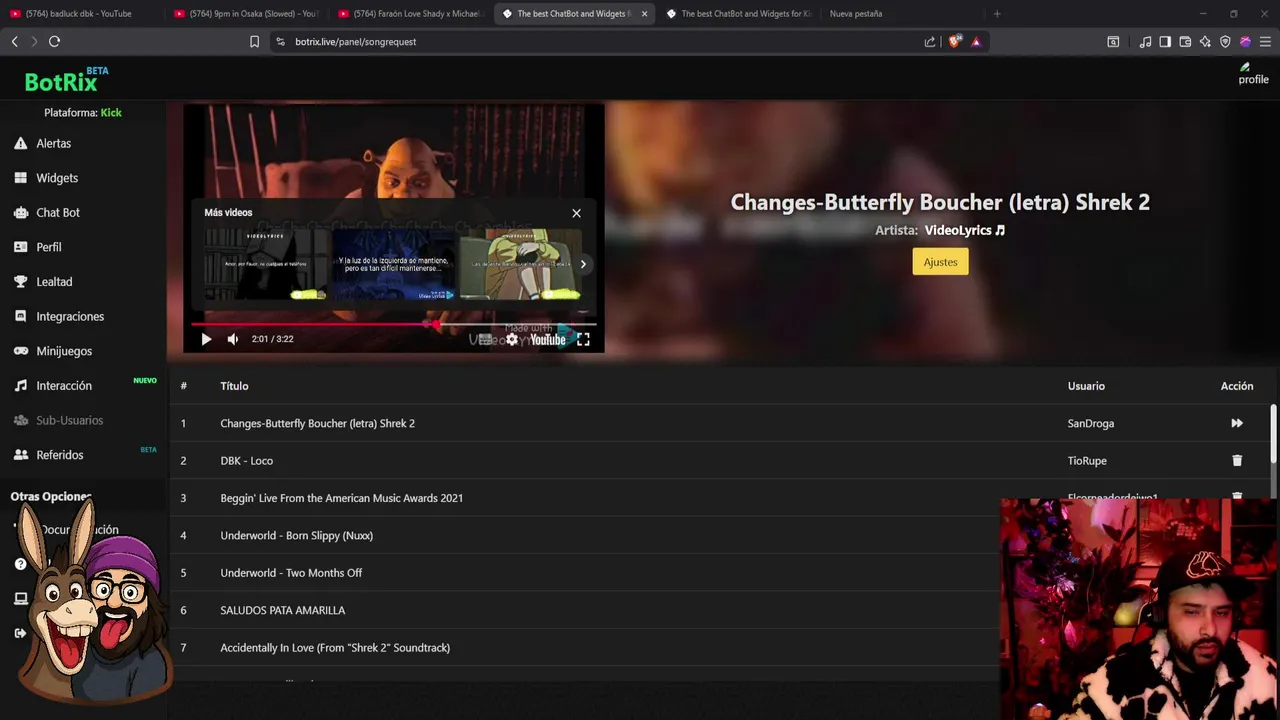This screenshot has height=720, width=1280.
Task: Open the Brave VPN shield icon
Action: pos(1225,41)
